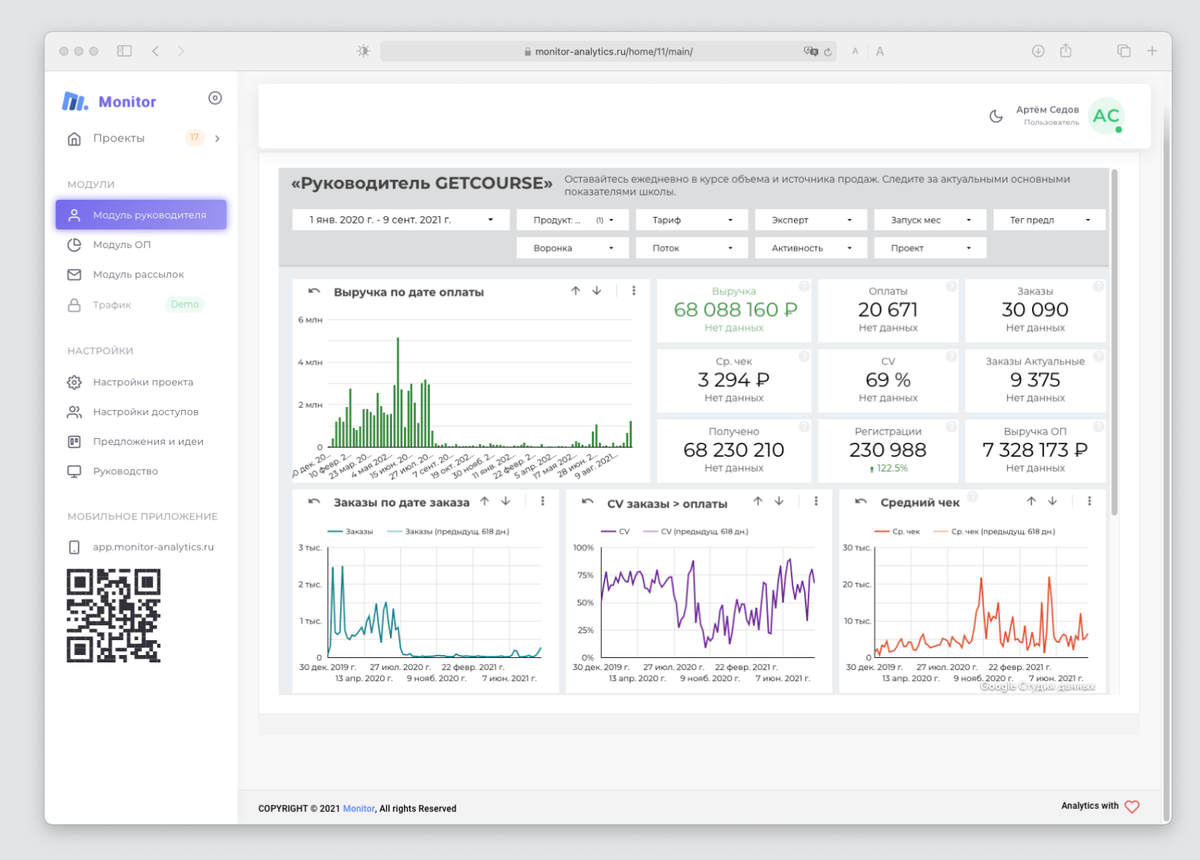Screen dimensions: 1200x860
Task: Click the monitor-analytics.ru address bar
Action: (x=608, y=51)
